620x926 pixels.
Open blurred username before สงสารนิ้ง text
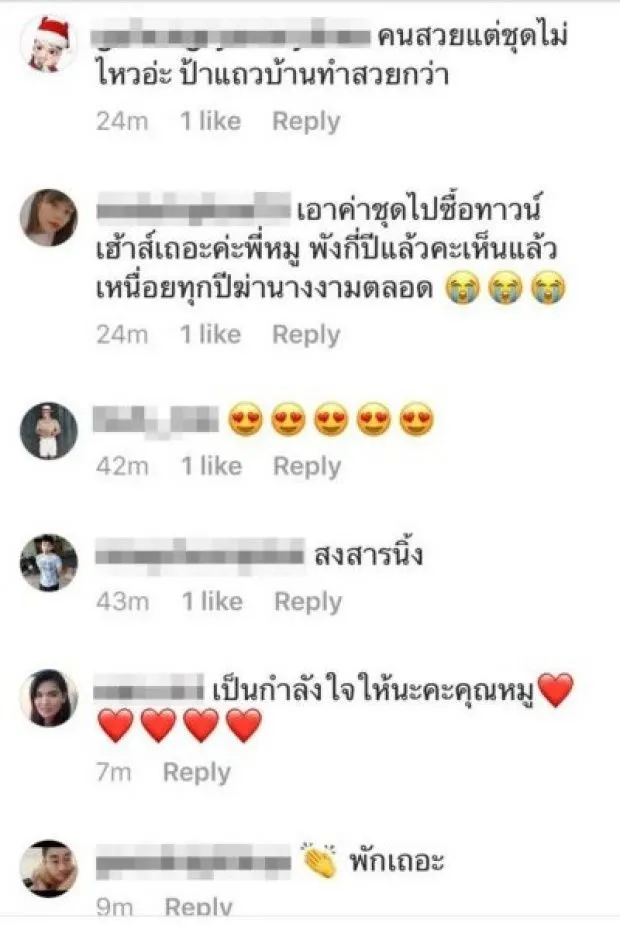point(200,556)
